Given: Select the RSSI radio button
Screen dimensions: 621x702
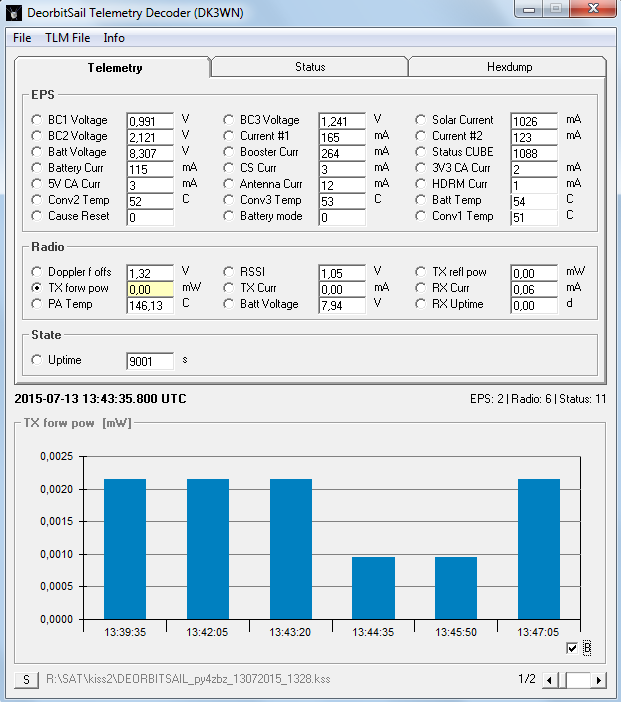Looking at the screenshot, I should point(230,272).
